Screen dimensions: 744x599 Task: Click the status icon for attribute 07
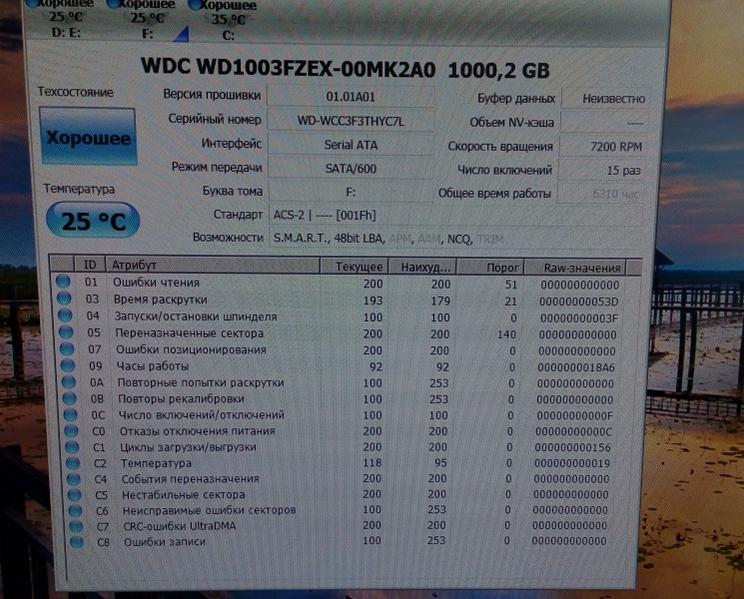(67, 349)
